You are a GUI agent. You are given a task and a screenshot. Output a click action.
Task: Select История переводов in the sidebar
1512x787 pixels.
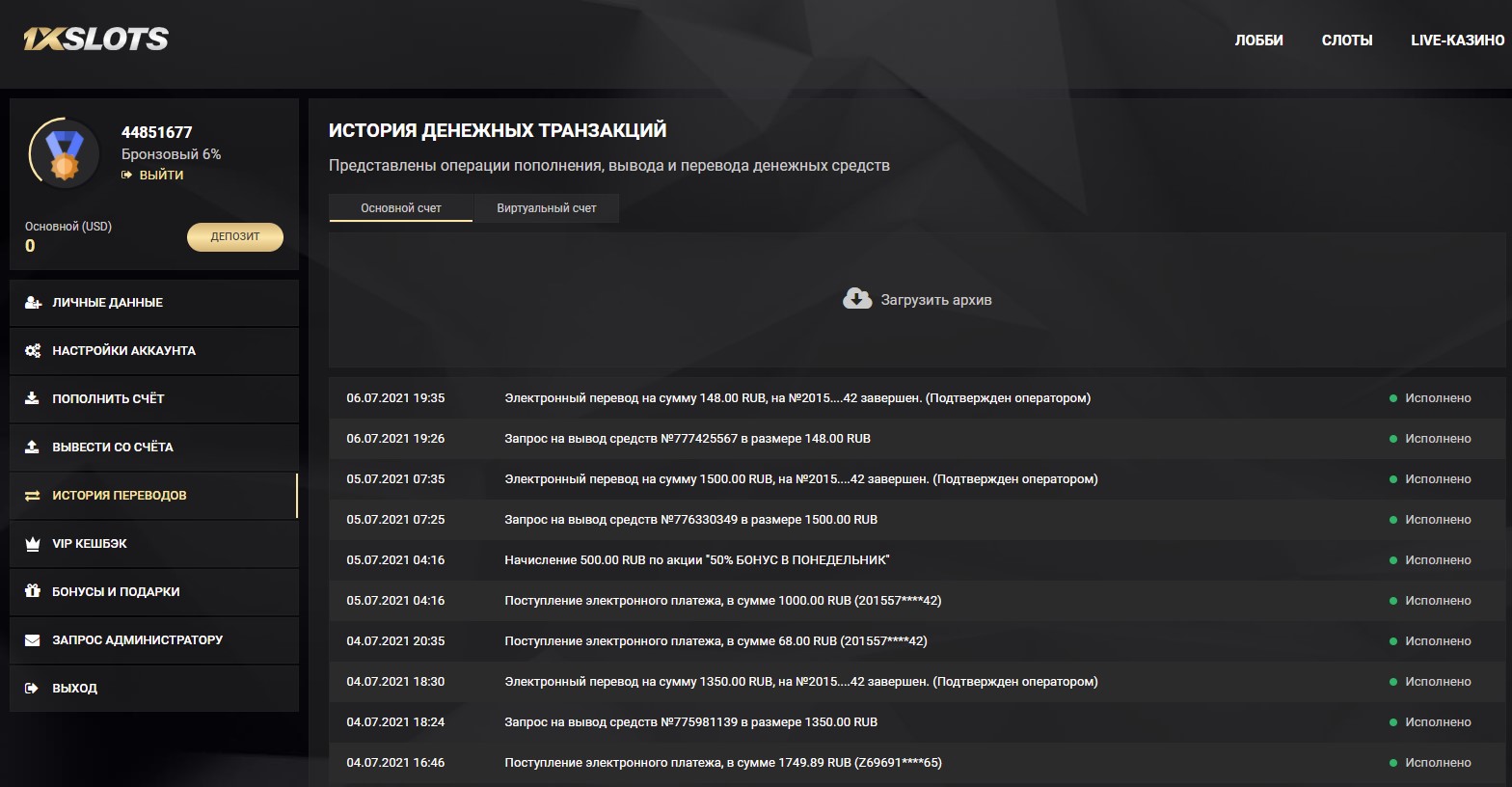154,495
